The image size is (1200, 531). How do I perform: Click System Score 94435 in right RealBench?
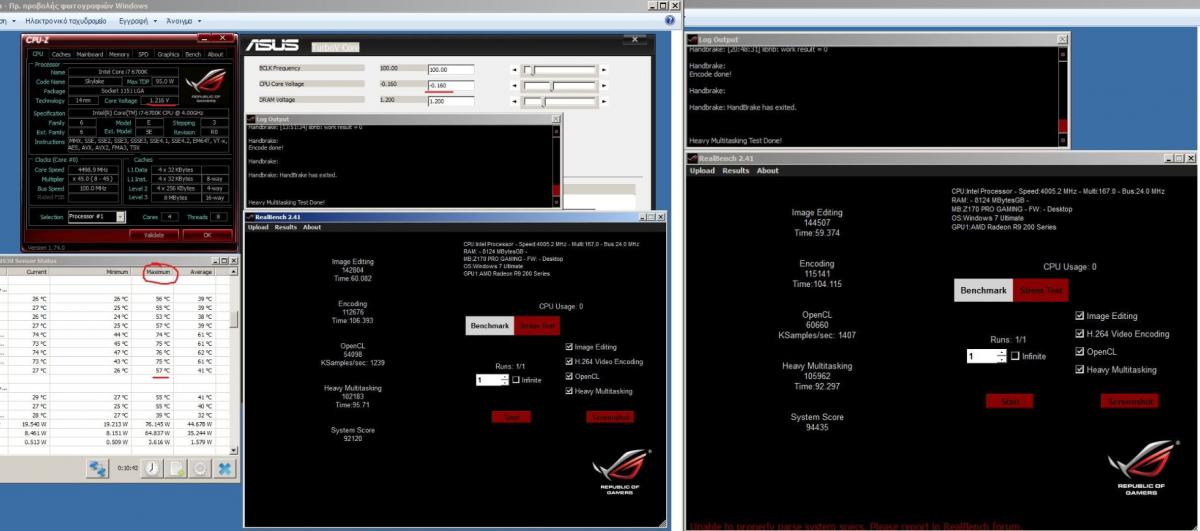click(818, 422)
